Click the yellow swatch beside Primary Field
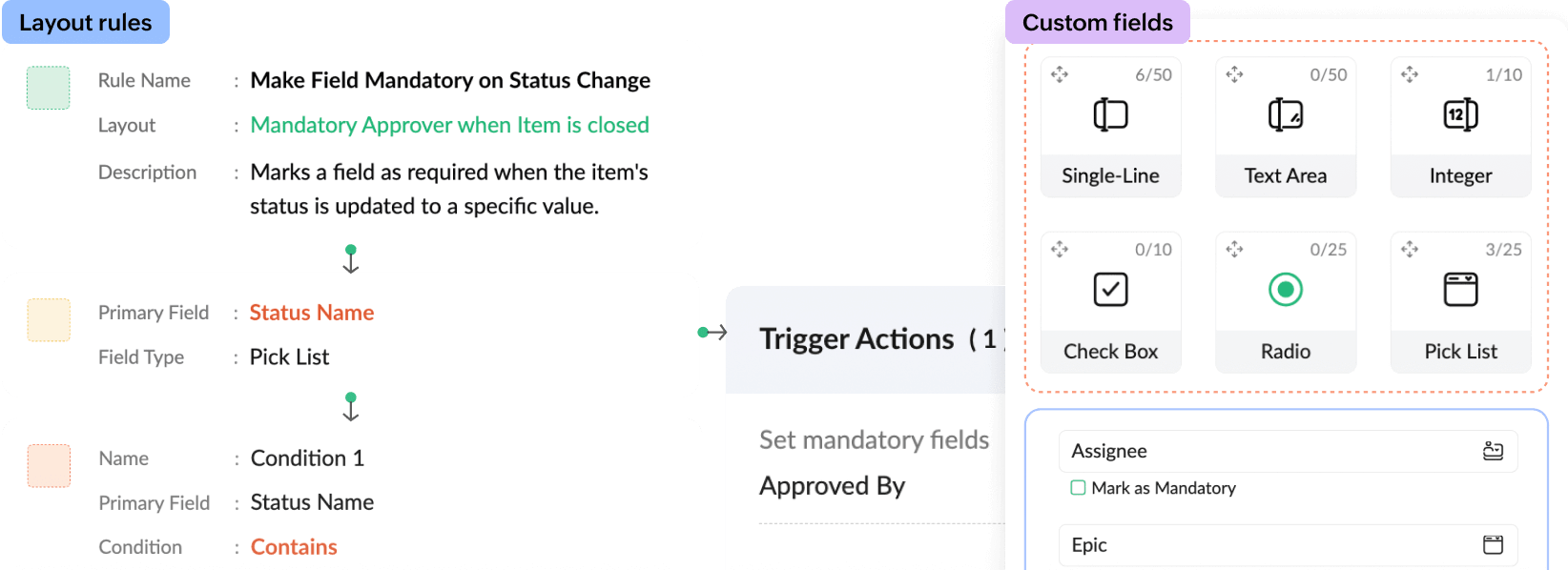The height and width of the screenshot is (570, 1568). (48, 320)
